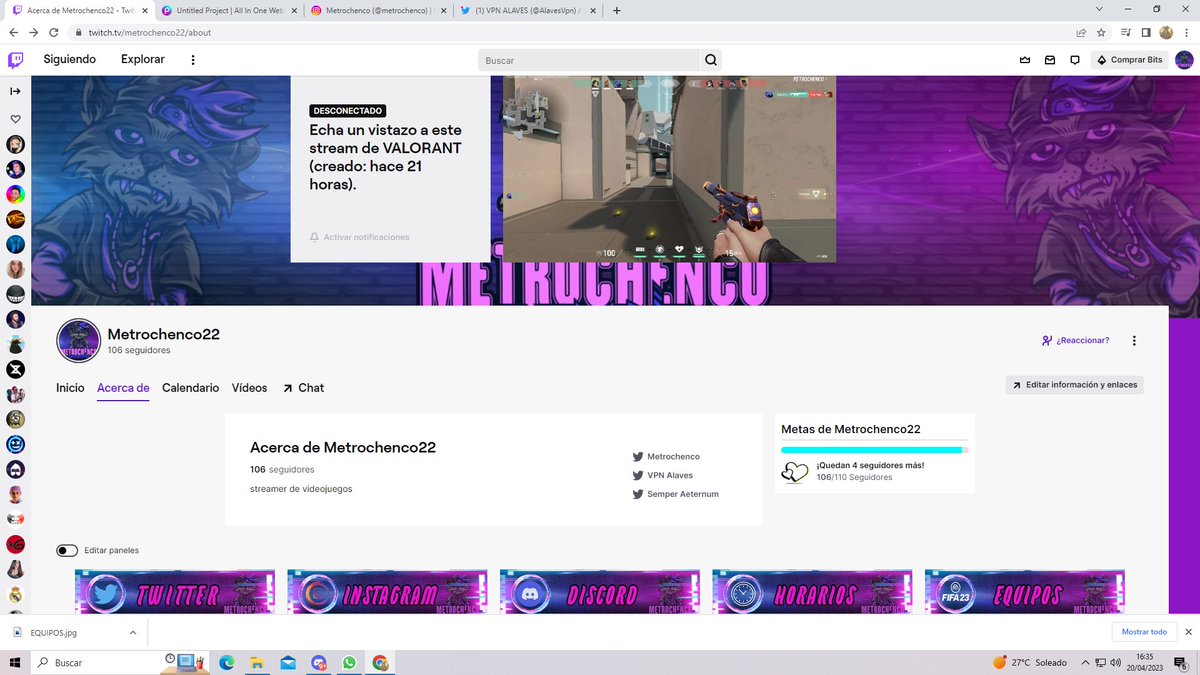Open WhatsApp from taskbar
Viewport: 1200px width, 675px height.
click(x=349, y=662)
